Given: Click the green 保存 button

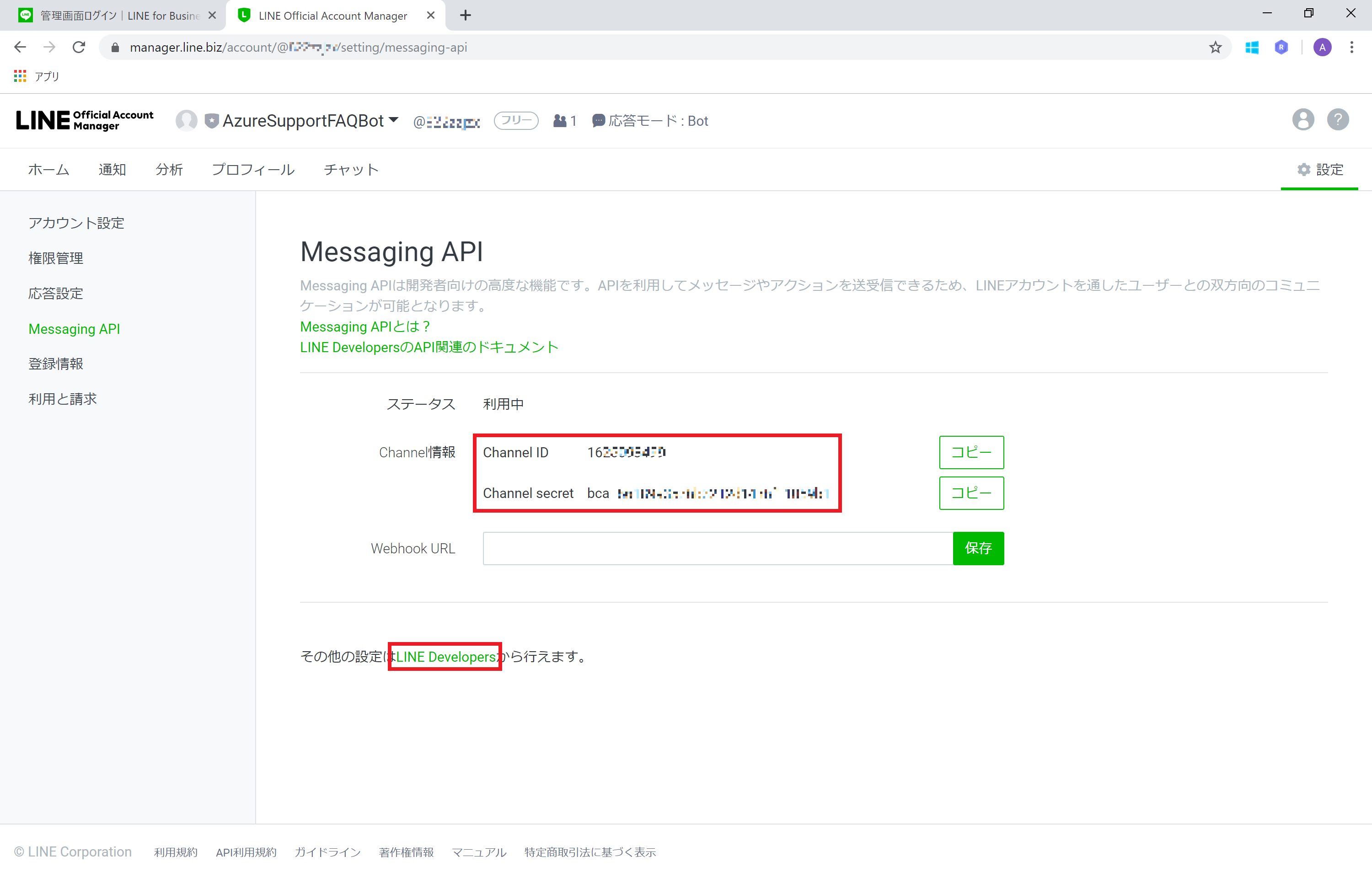Looking at the screenshot, I should pyautogui.click(x=978, y=548).
